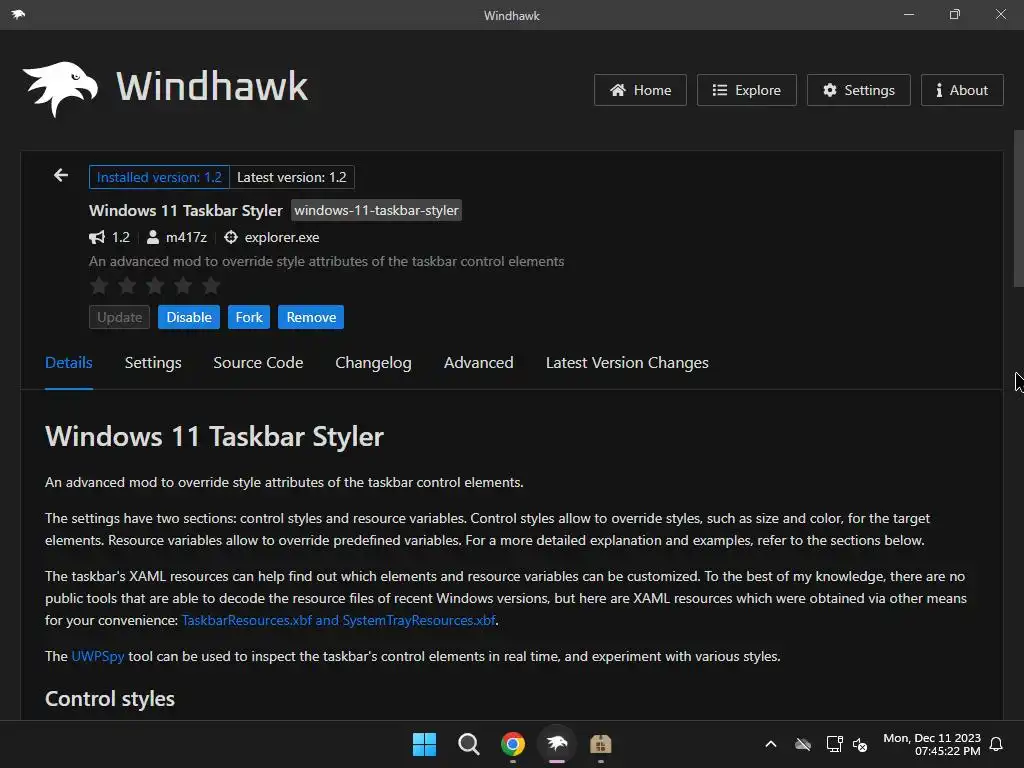Click the Windows 11 Taskbar Styler heading
The width and height of the screenshot is (1024, 768).
coord(214,436)
